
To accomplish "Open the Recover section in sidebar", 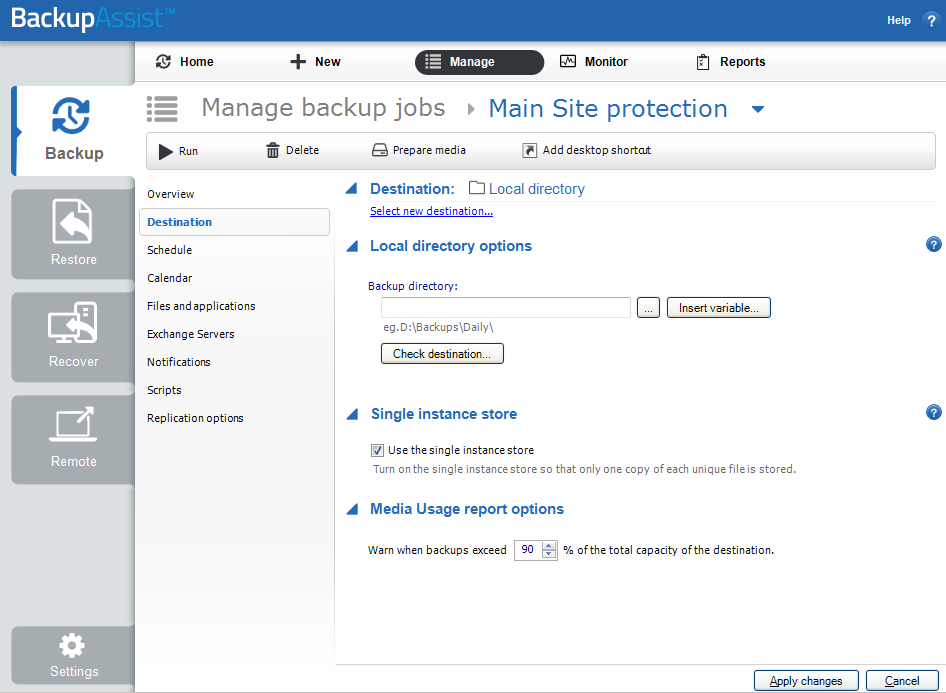I will coord(73,337).
